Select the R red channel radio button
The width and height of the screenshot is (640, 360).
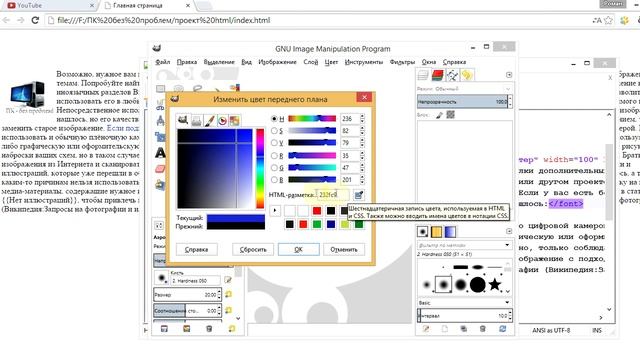[274, 156]
